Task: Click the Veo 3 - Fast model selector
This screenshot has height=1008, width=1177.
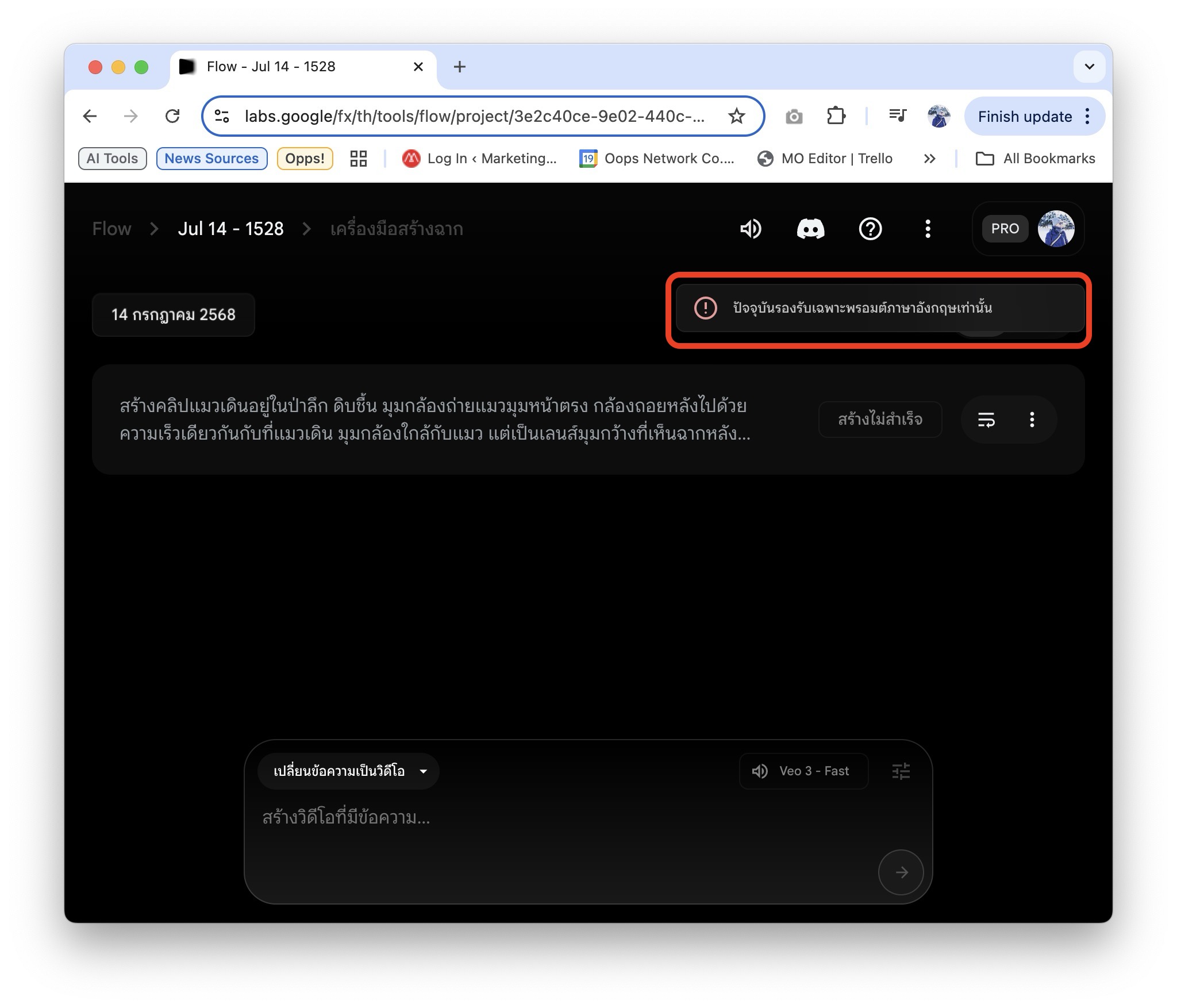Action: pyautogui.click(x=803, y=771)
